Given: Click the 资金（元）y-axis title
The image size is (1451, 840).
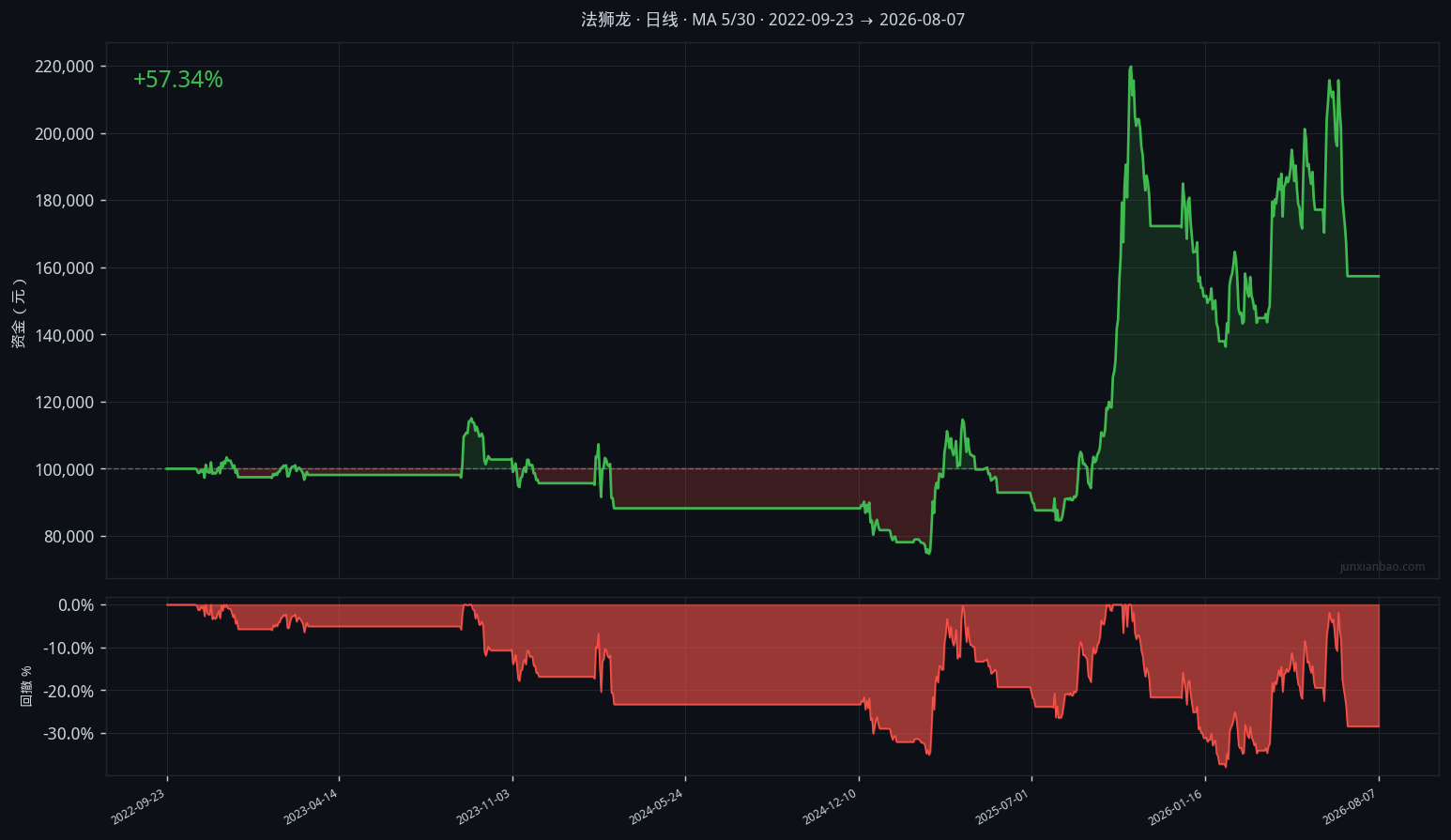Looking at the screenshot, I should pos(19,313).
